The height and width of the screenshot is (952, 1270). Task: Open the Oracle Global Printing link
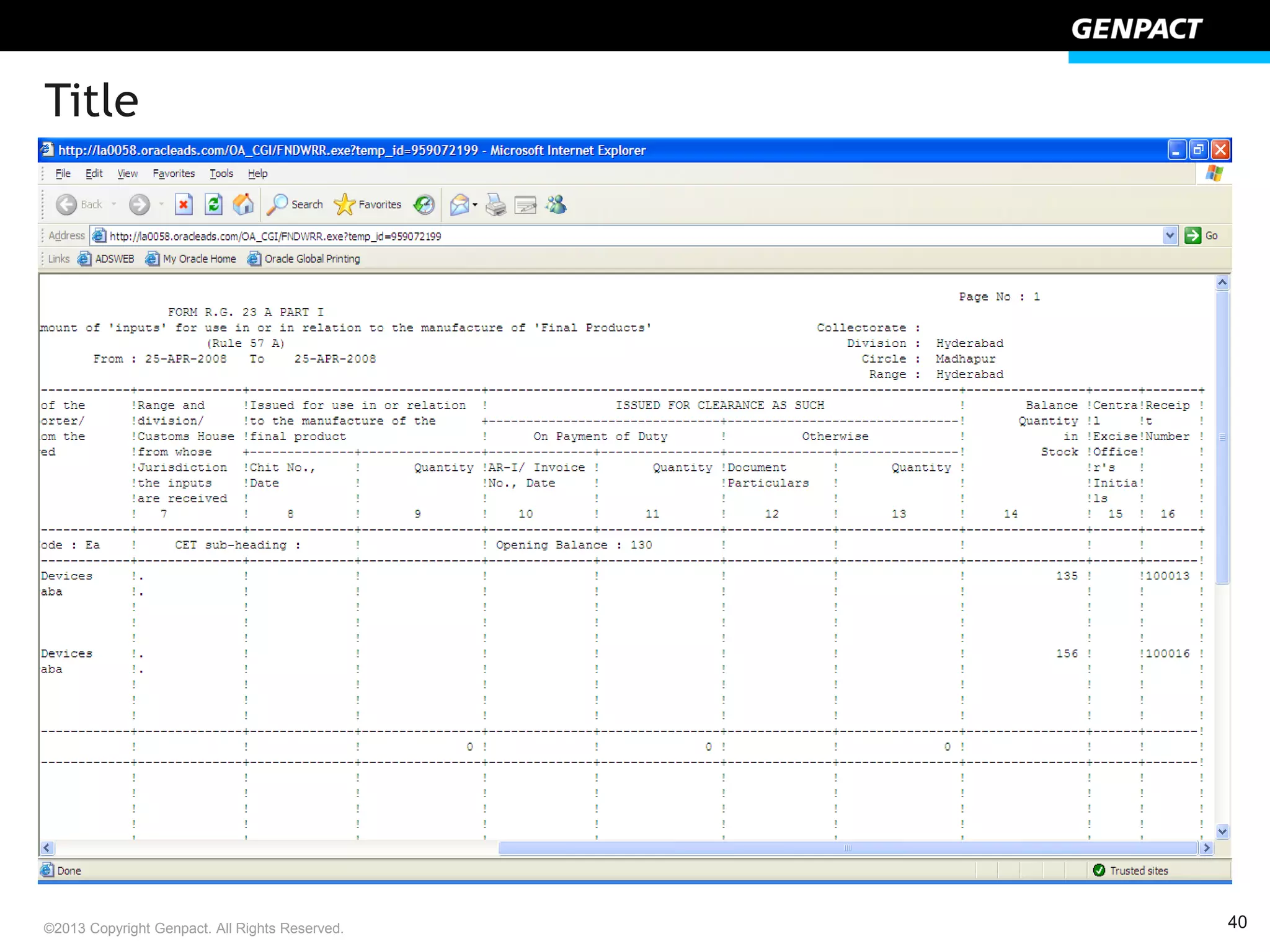coord(311,259)
